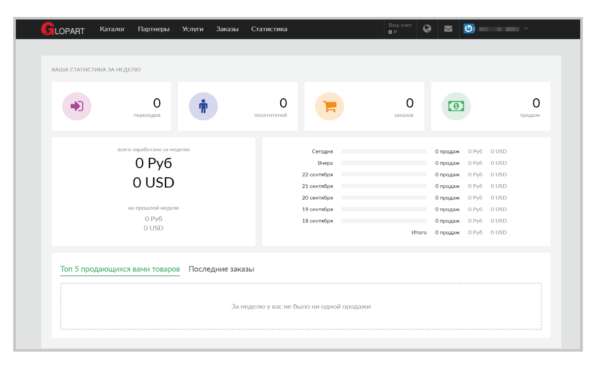Open the Заказы menu
This screenshot has width=600, height=367.
pyautogui.click(x=227, y=29)
